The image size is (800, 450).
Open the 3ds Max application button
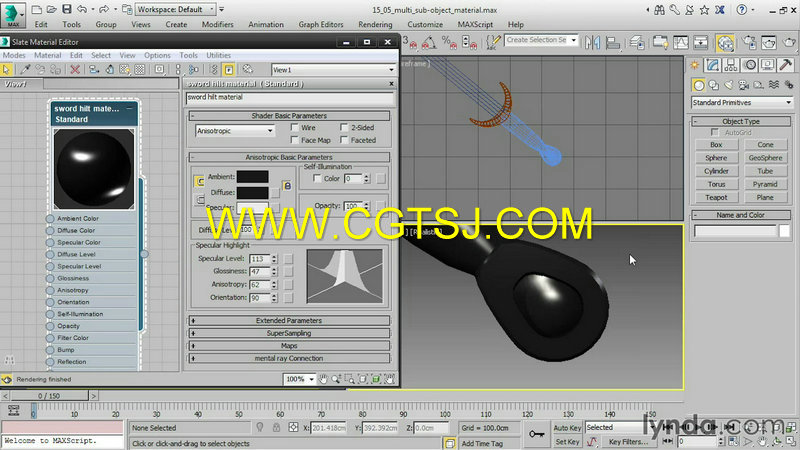tap(13, 15)
